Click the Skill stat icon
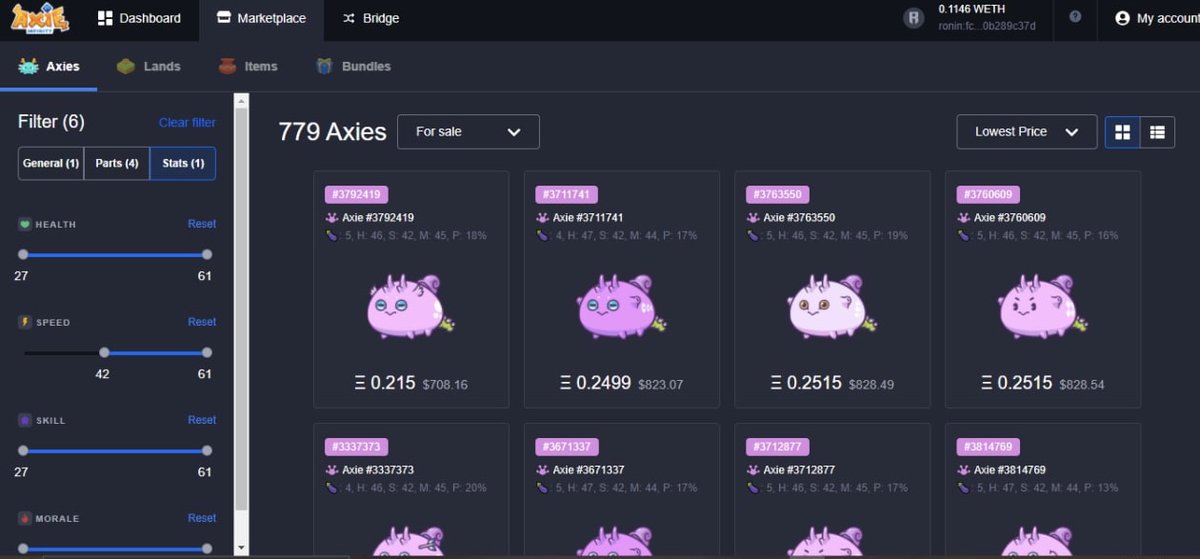This screenshot has height=559, width=1200. 25,420
